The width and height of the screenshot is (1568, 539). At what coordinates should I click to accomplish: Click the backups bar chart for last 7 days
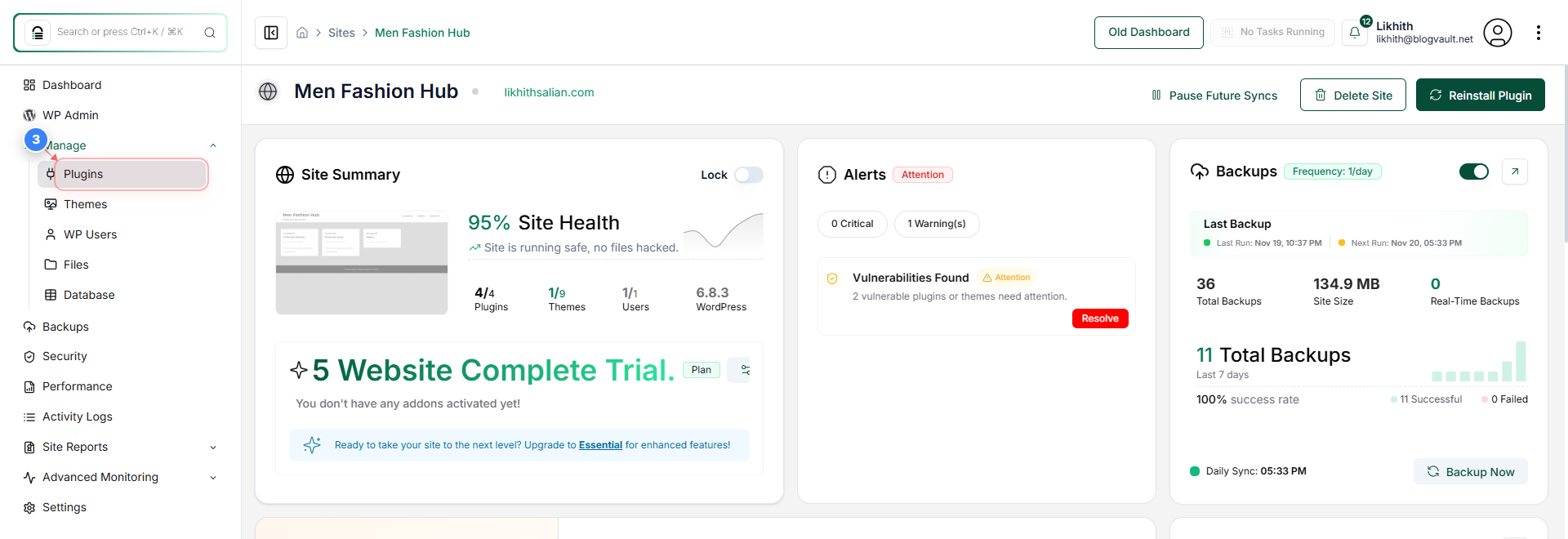coord(1478,362)
